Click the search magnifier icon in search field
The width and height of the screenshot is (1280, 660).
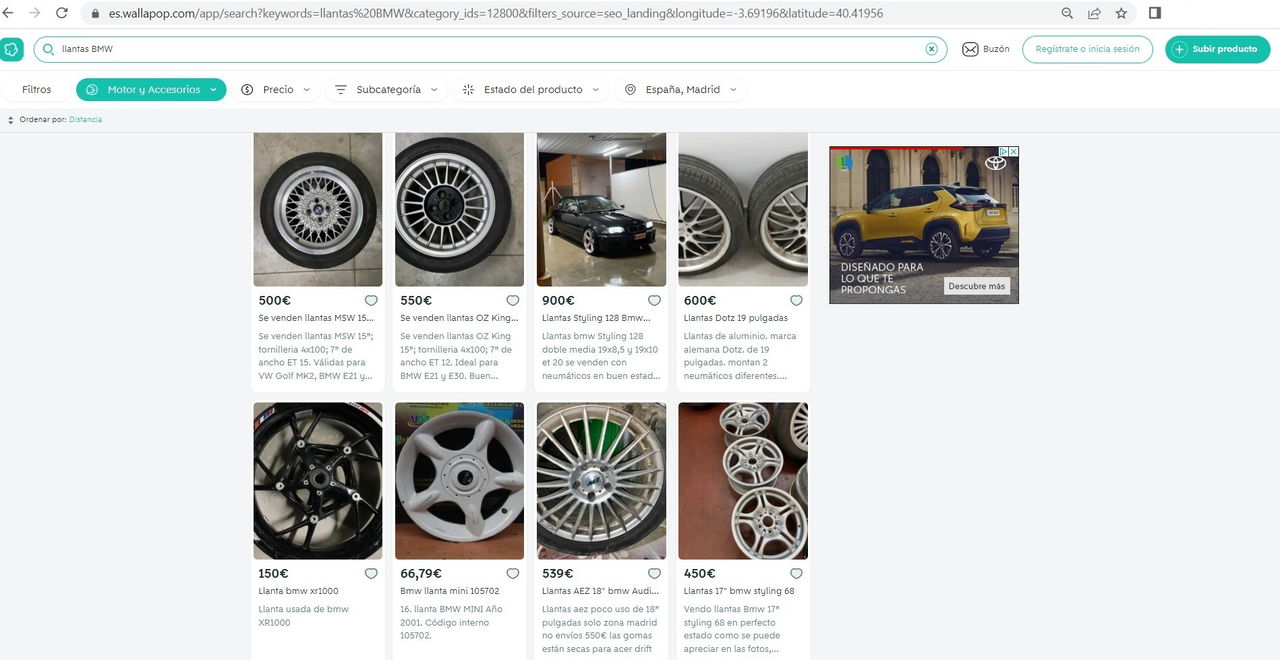click(x=48, y=49)
